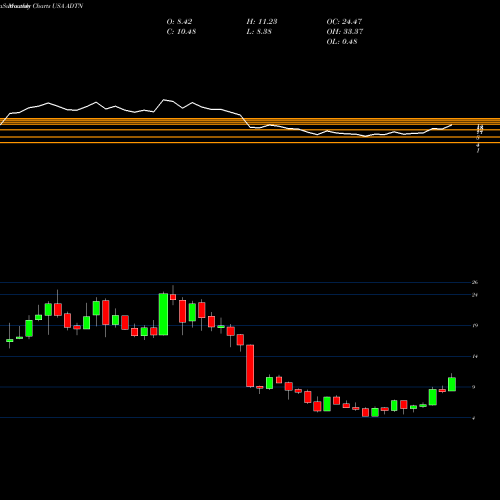Image resolution: width=500 pixels, height=500 pixels.
Task: Click the tallest red candle of the sharp drop
Action: [250, 366]
